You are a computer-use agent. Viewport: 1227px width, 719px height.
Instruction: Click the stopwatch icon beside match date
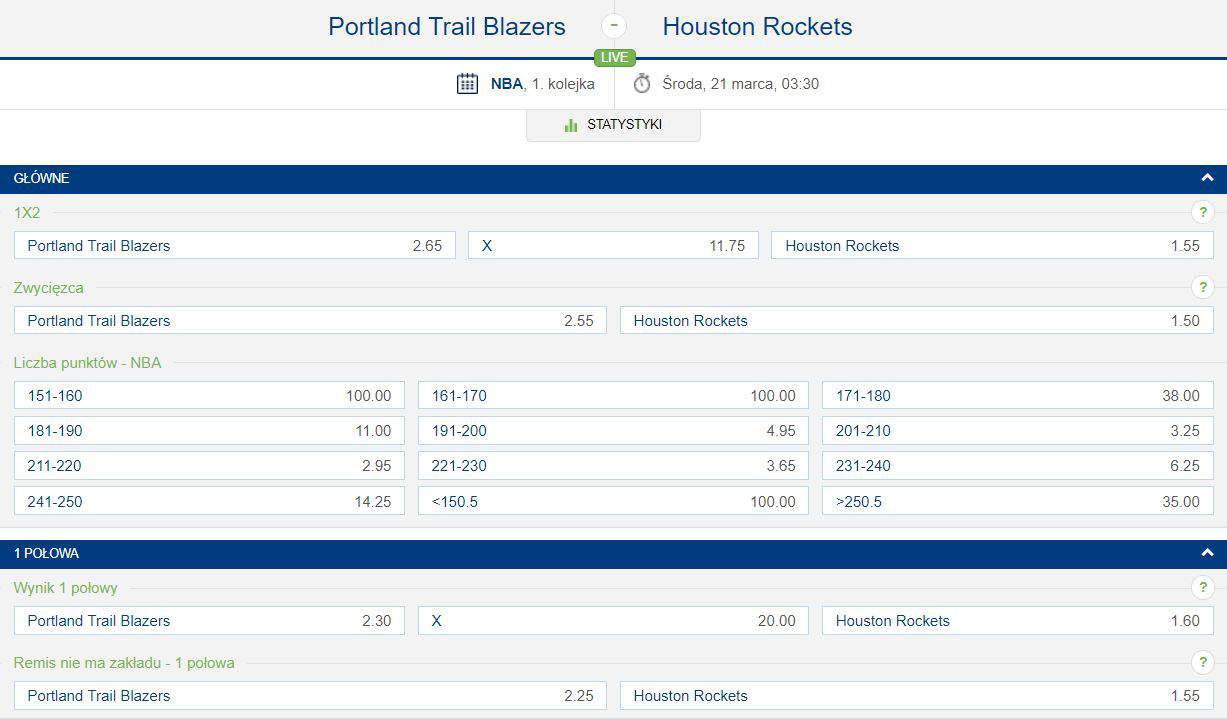click(642, 84)
